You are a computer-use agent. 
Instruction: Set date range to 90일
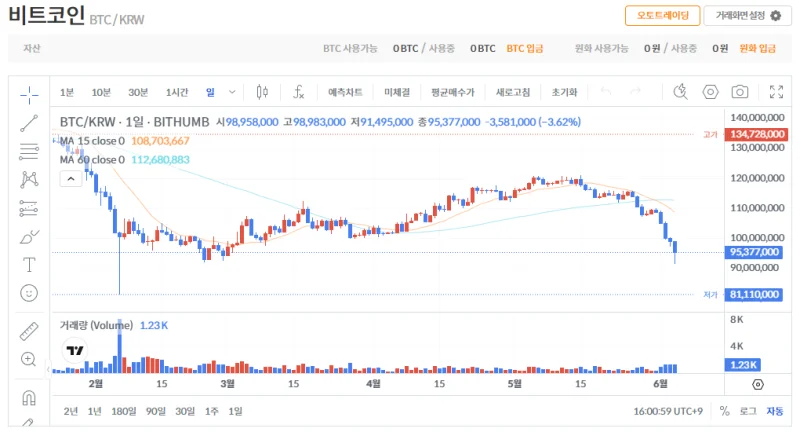(156, 411)
